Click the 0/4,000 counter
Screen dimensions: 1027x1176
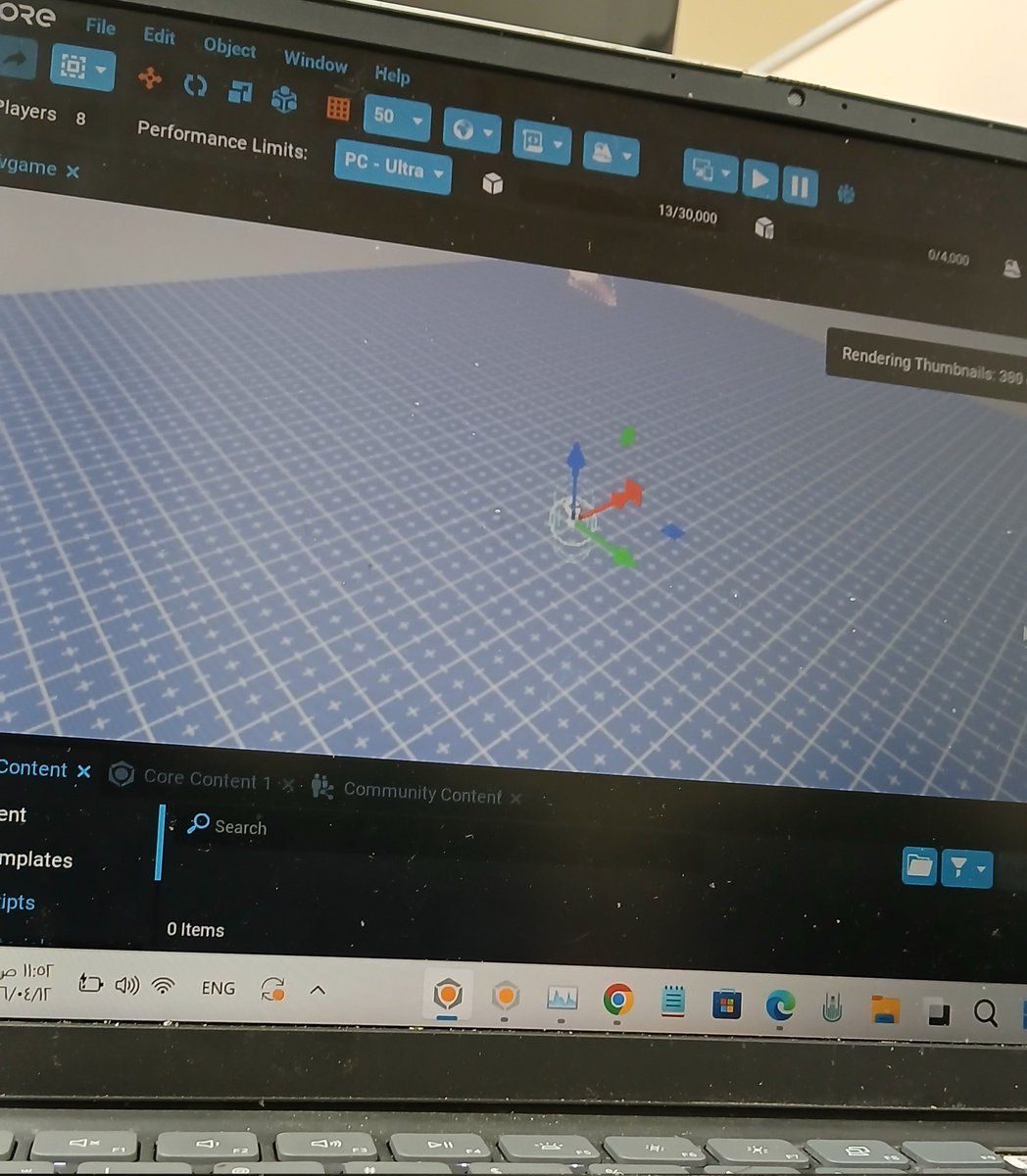(949, 258)
